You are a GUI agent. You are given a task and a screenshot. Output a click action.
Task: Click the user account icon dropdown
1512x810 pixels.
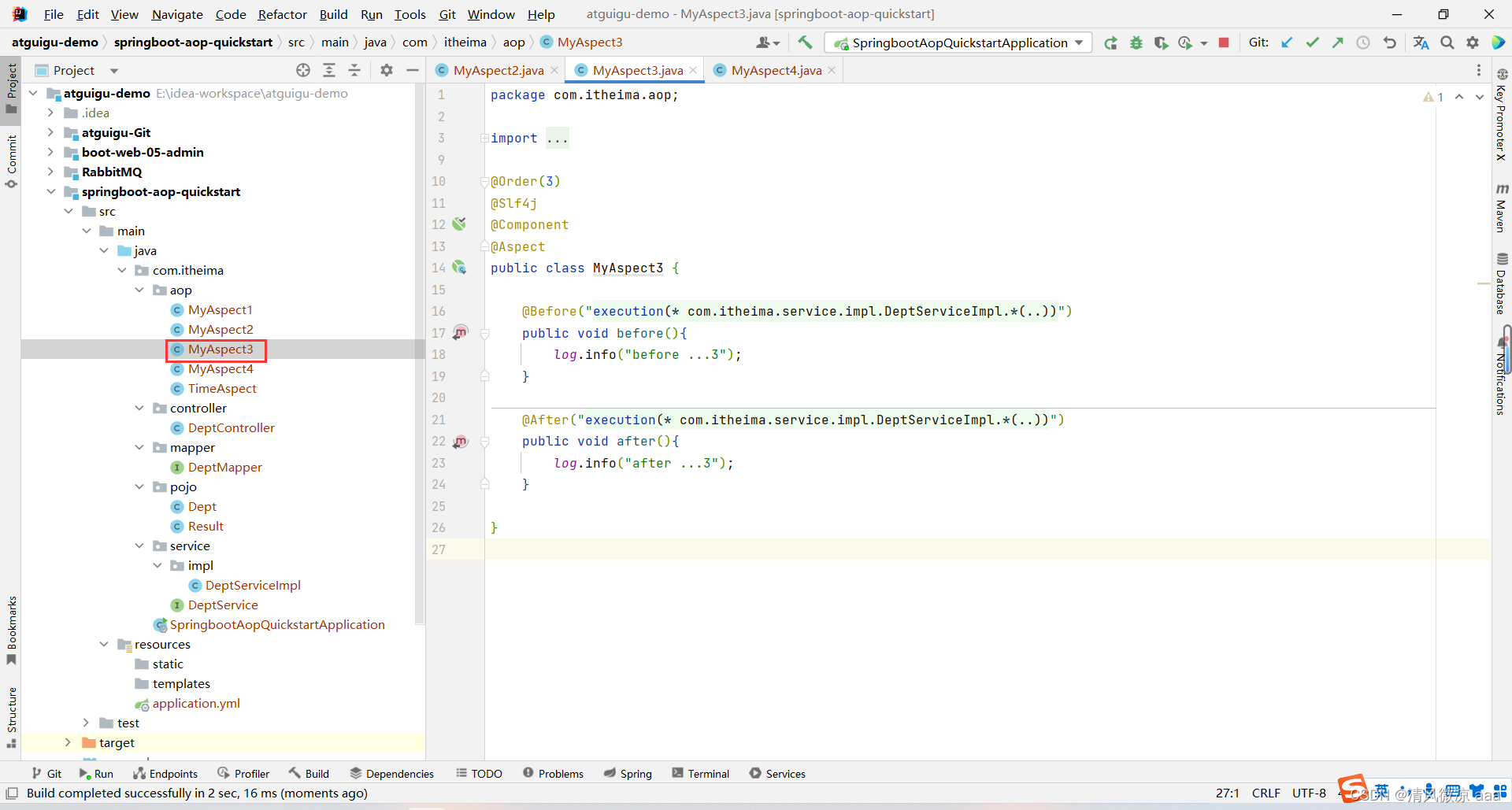(x=768, y=43)
